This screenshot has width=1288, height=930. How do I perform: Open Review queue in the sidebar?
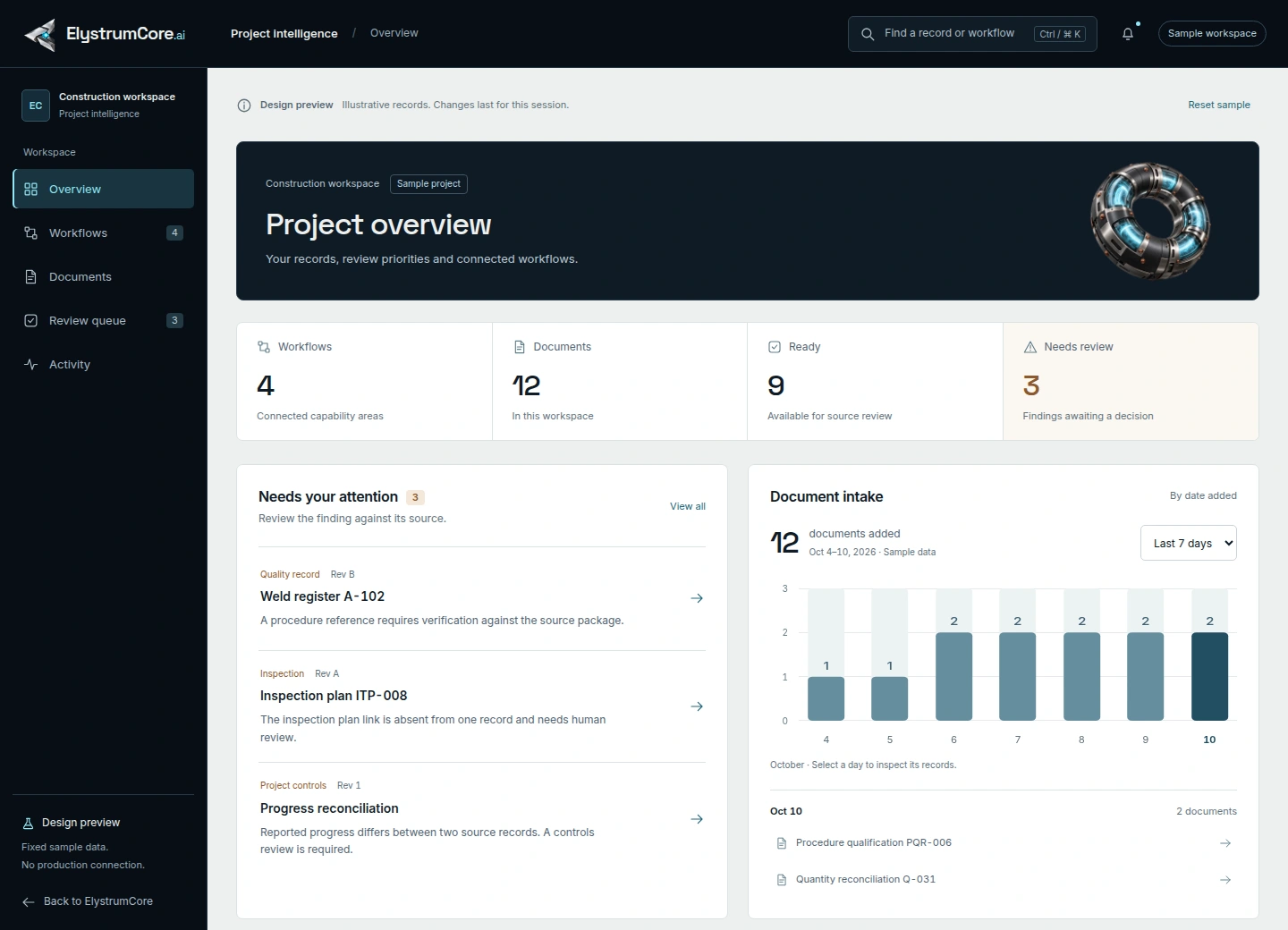(x=104, y=320)
